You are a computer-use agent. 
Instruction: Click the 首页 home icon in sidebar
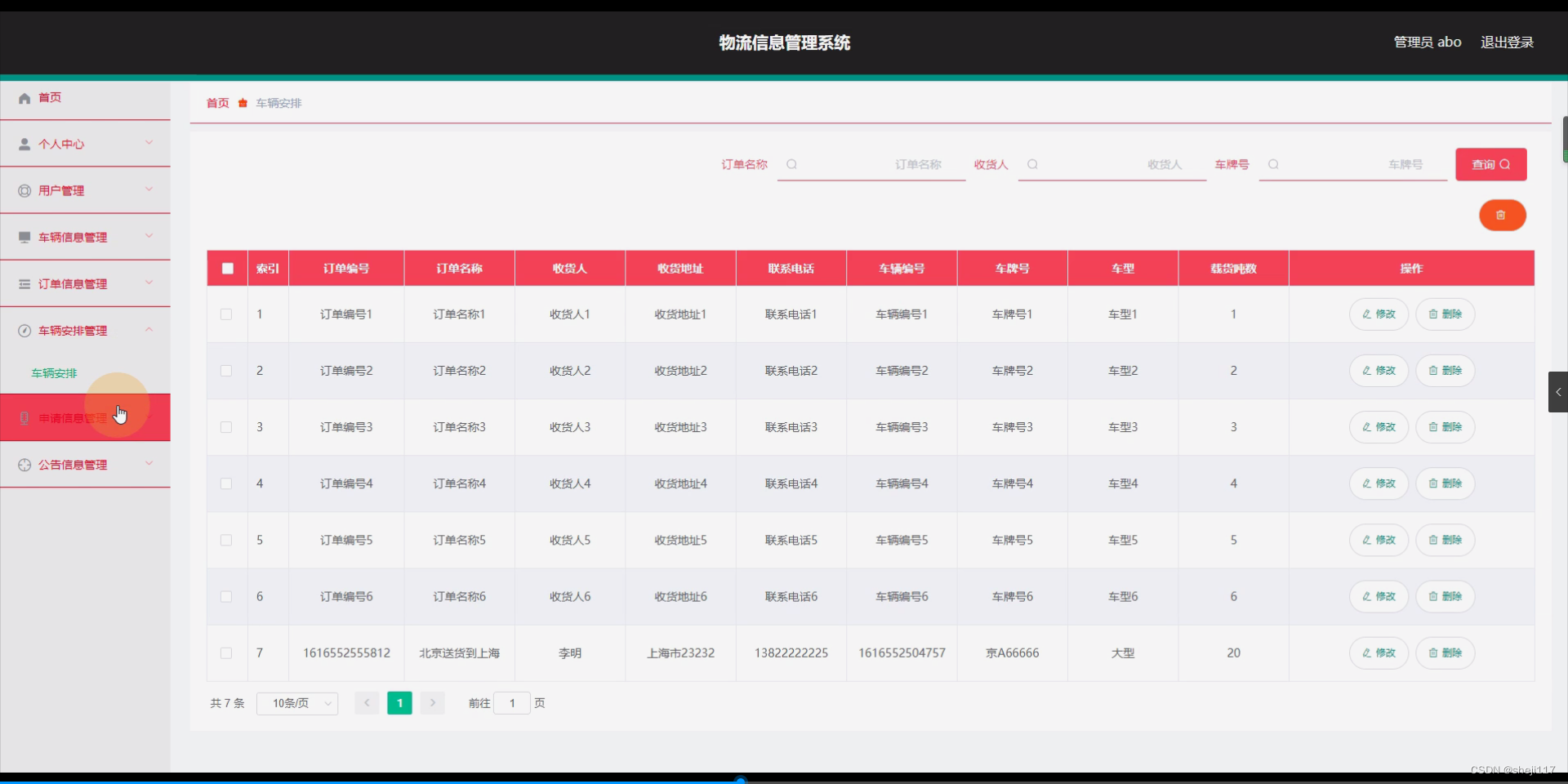24,97
